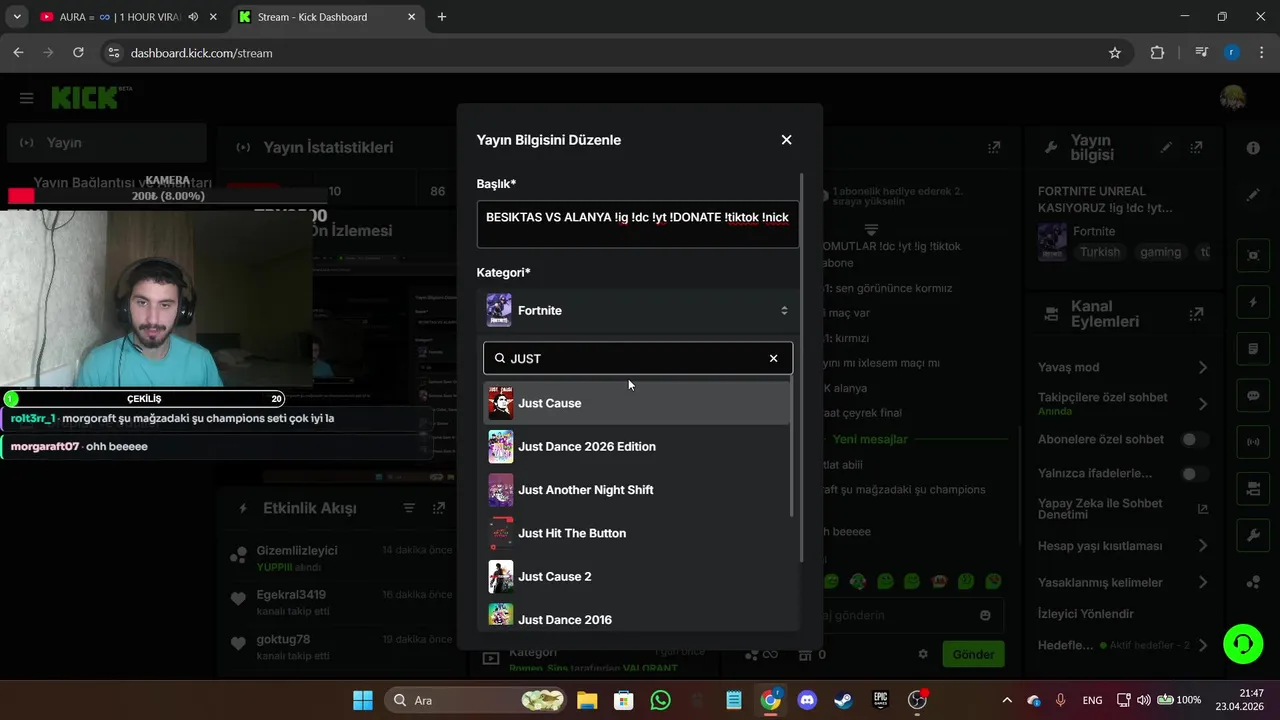Click the chat message input box
The width and height of the screenshot is (1280, 720).
coord(900,615)
